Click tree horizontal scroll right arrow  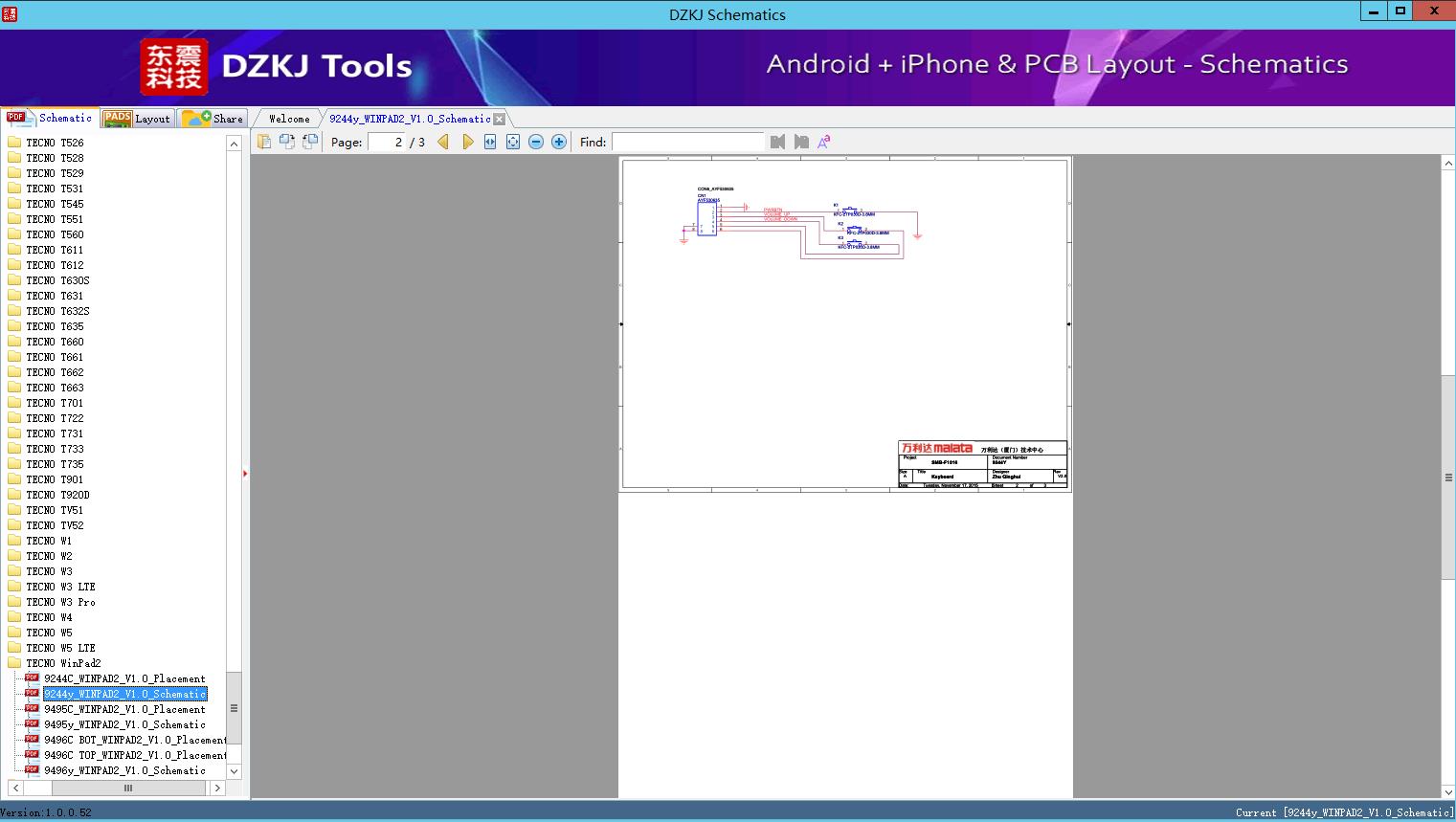(217, 789)
